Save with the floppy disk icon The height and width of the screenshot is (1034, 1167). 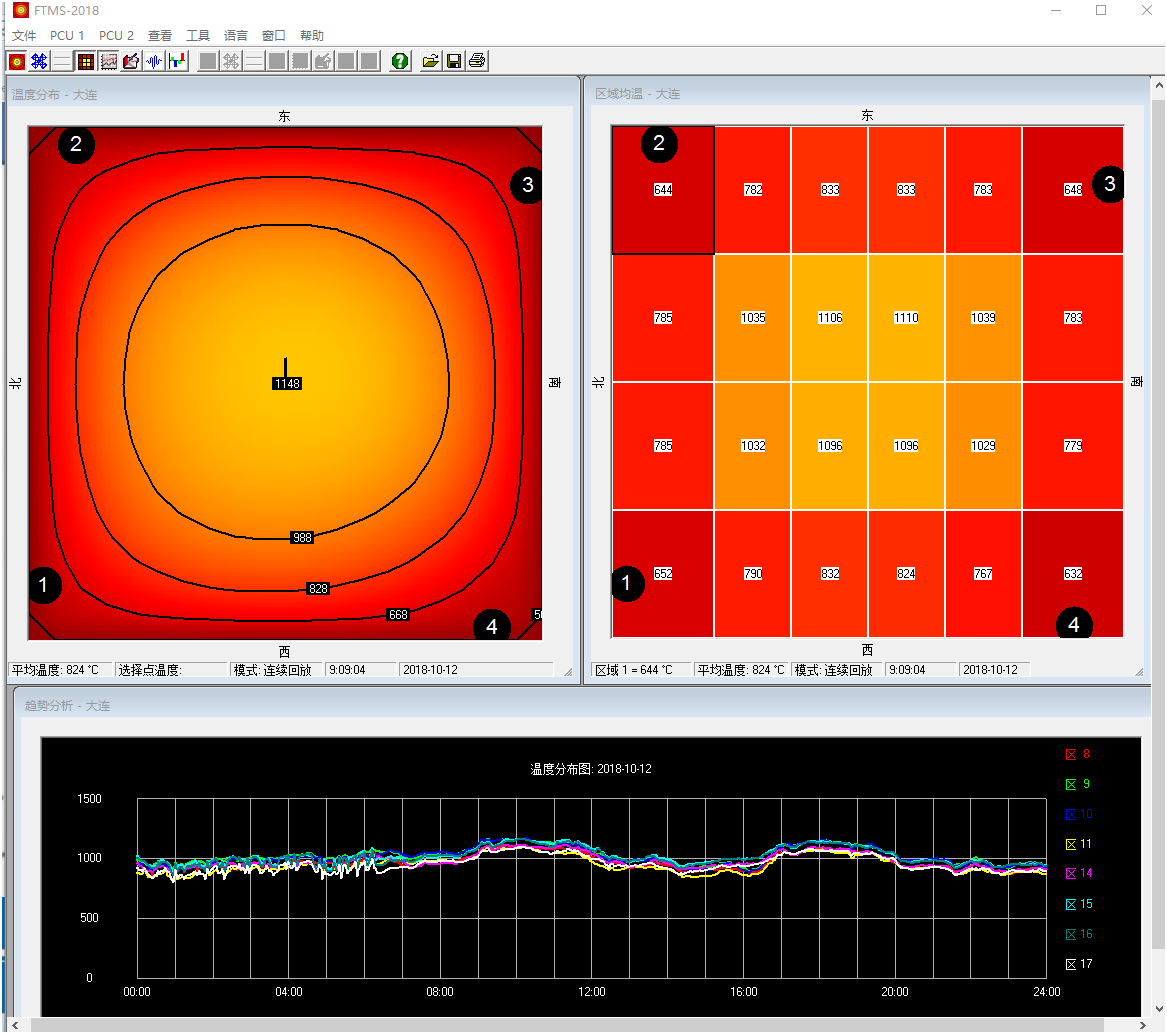pos(454,61)
